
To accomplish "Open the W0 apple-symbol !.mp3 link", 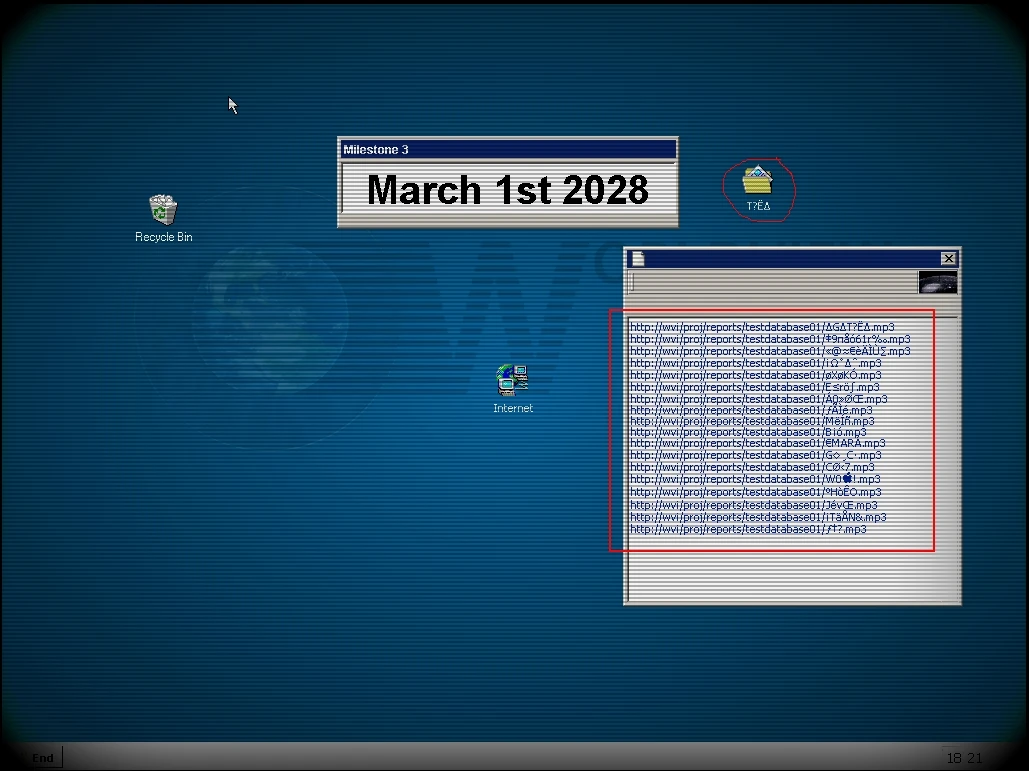I will click(755, 479).
